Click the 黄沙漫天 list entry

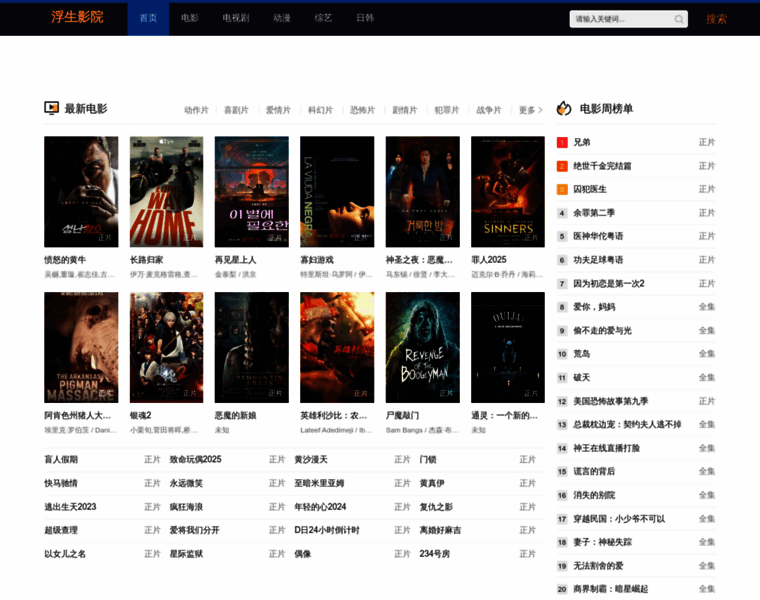(x=311, y=459)
